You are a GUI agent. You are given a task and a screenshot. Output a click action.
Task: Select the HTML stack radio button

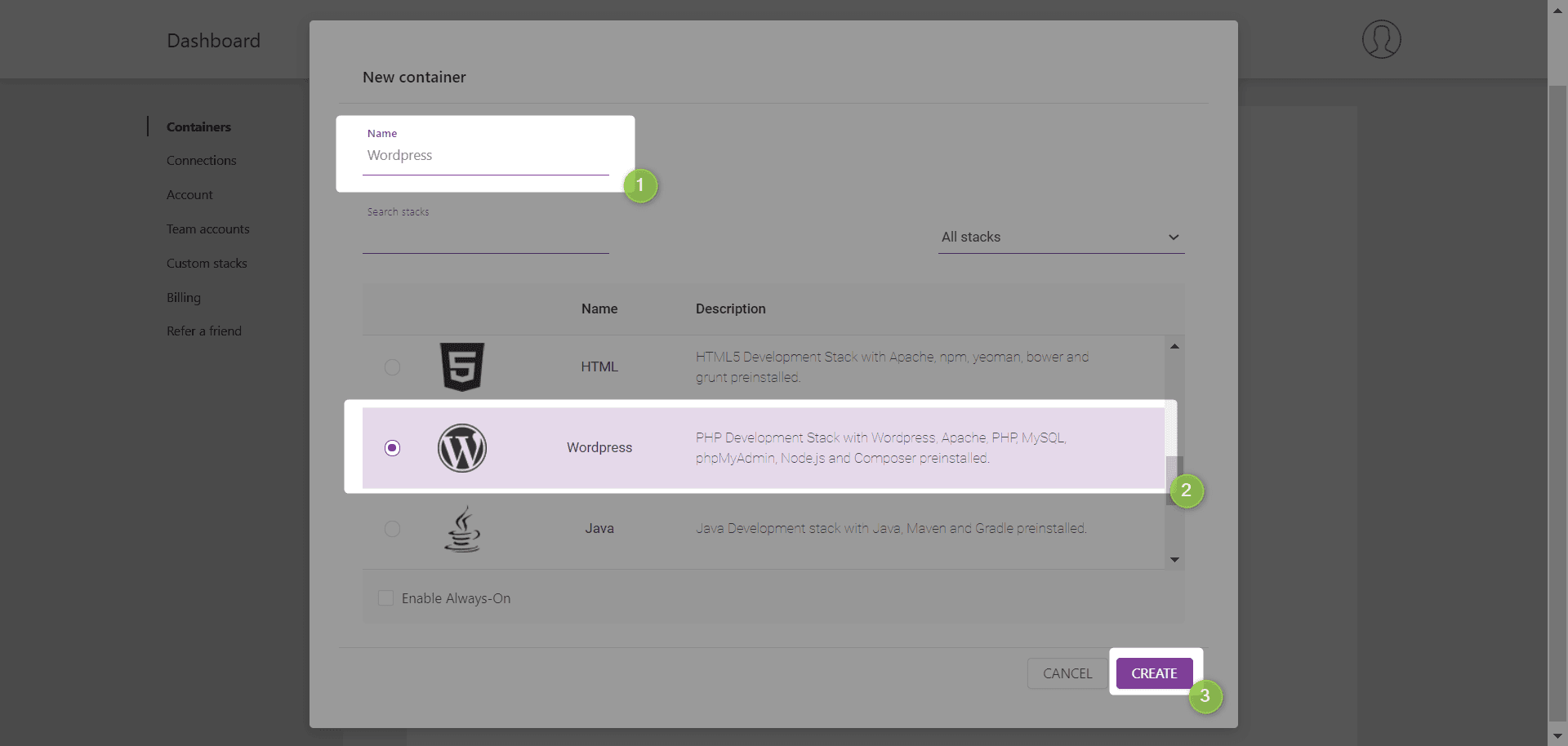point(392,367)
